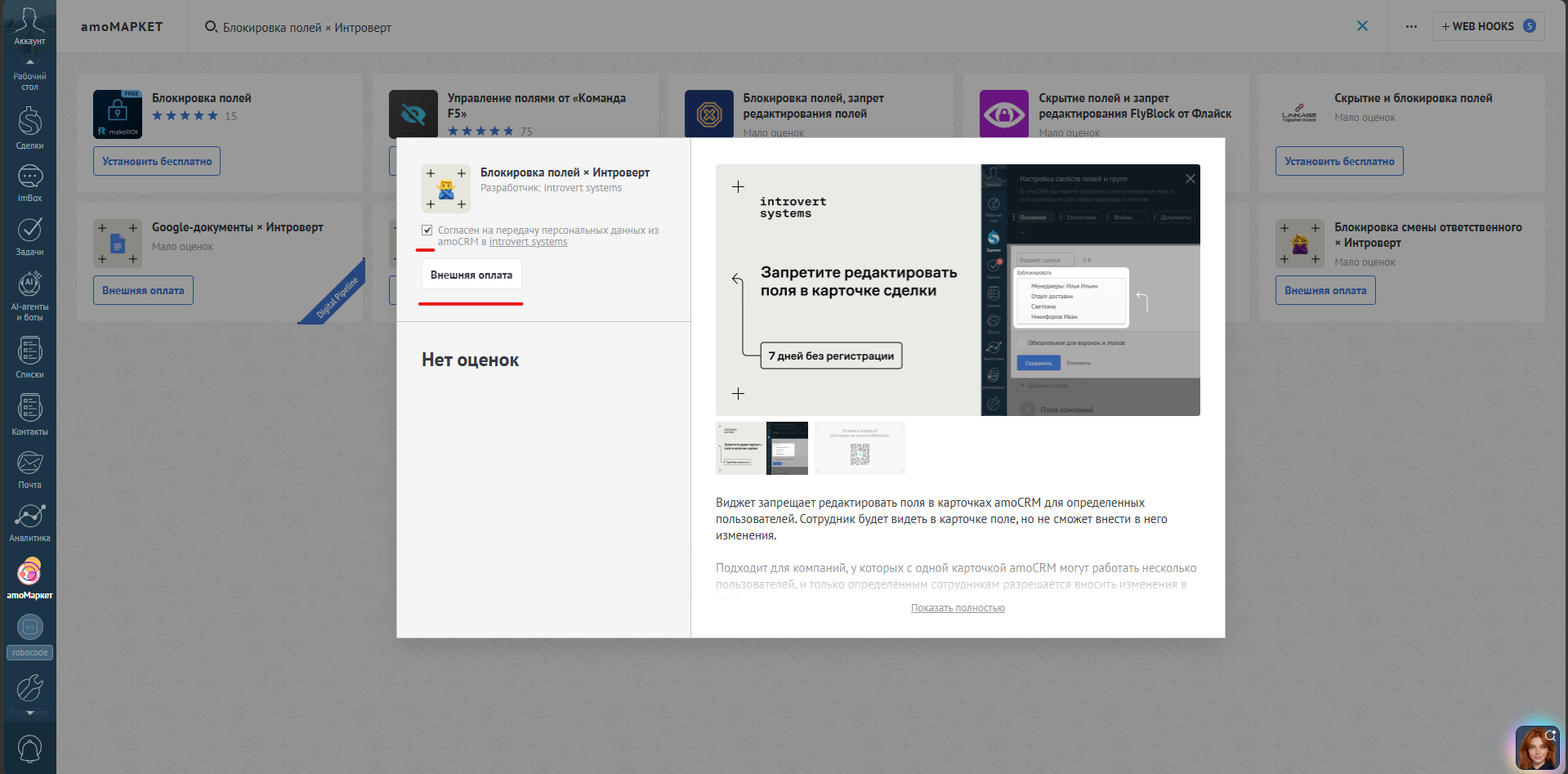Open the three-dots more menu
1568x774 pixels.
click(1411, 26)
